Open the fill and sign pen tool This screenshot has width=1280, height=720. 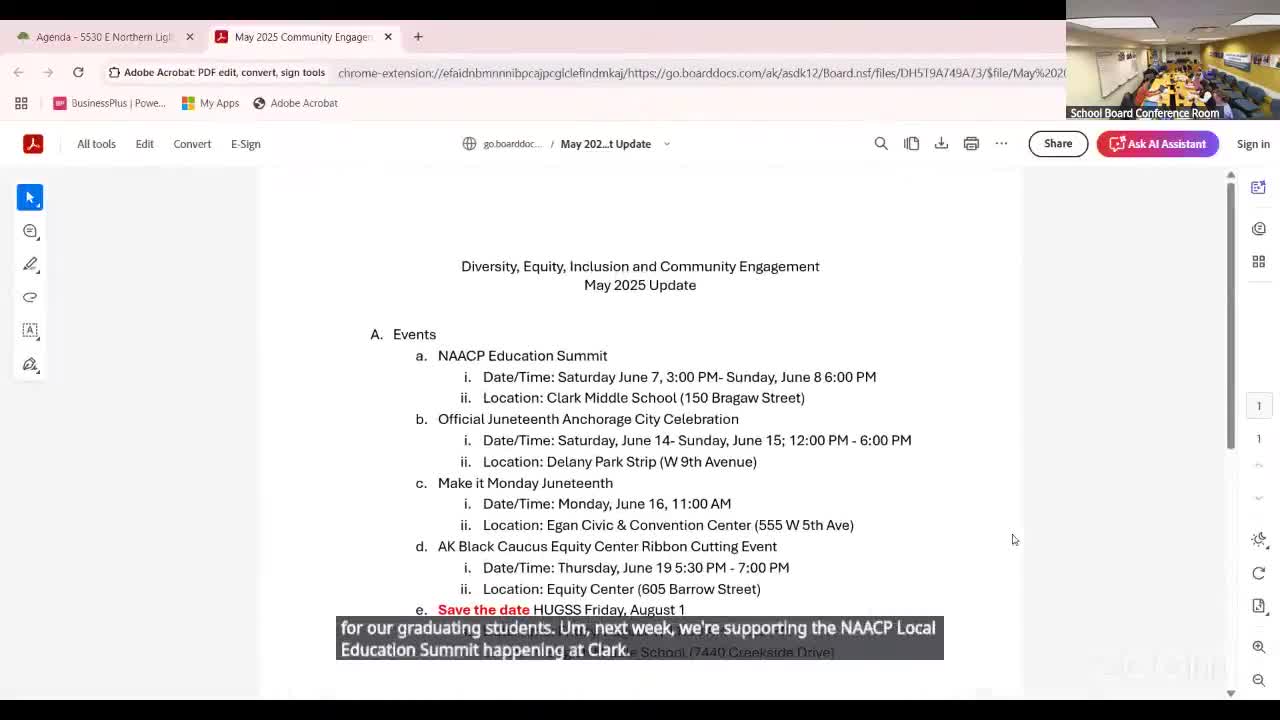(30, 364)
